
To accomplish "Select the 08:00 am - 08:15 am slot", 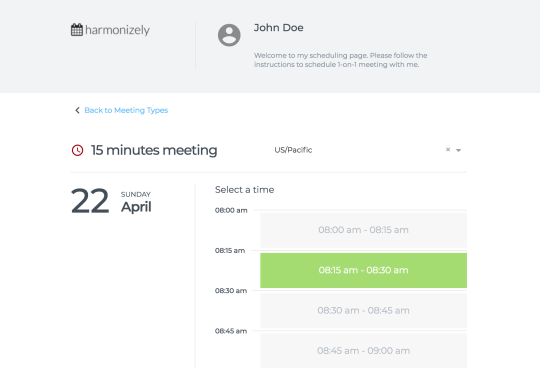I will point(363,230).
